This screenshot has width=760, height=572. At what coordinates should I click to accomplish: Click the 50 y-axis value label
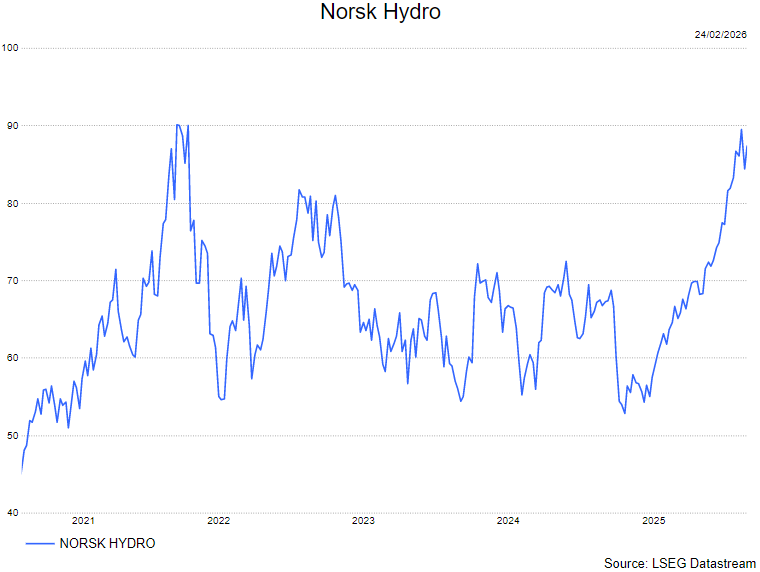click(10, 436)
